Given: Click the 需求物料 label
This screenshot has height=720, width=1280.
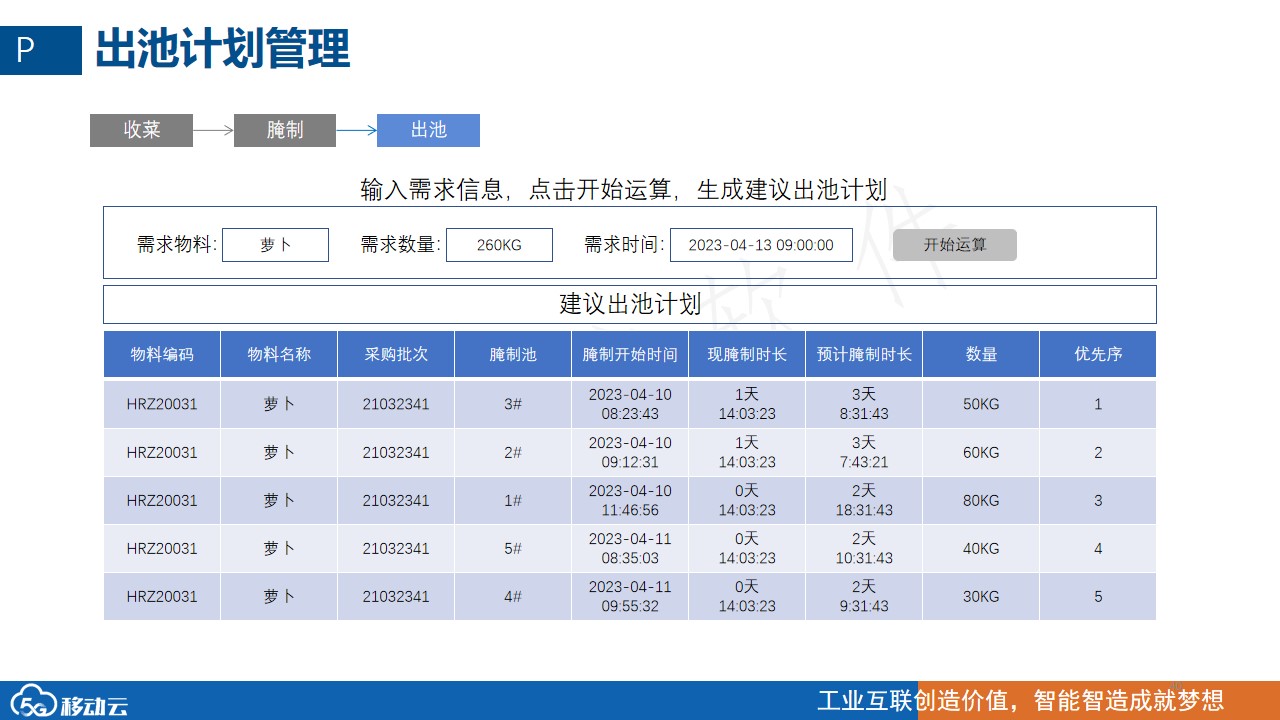Looking at the screenshot, I should [177, 245].
